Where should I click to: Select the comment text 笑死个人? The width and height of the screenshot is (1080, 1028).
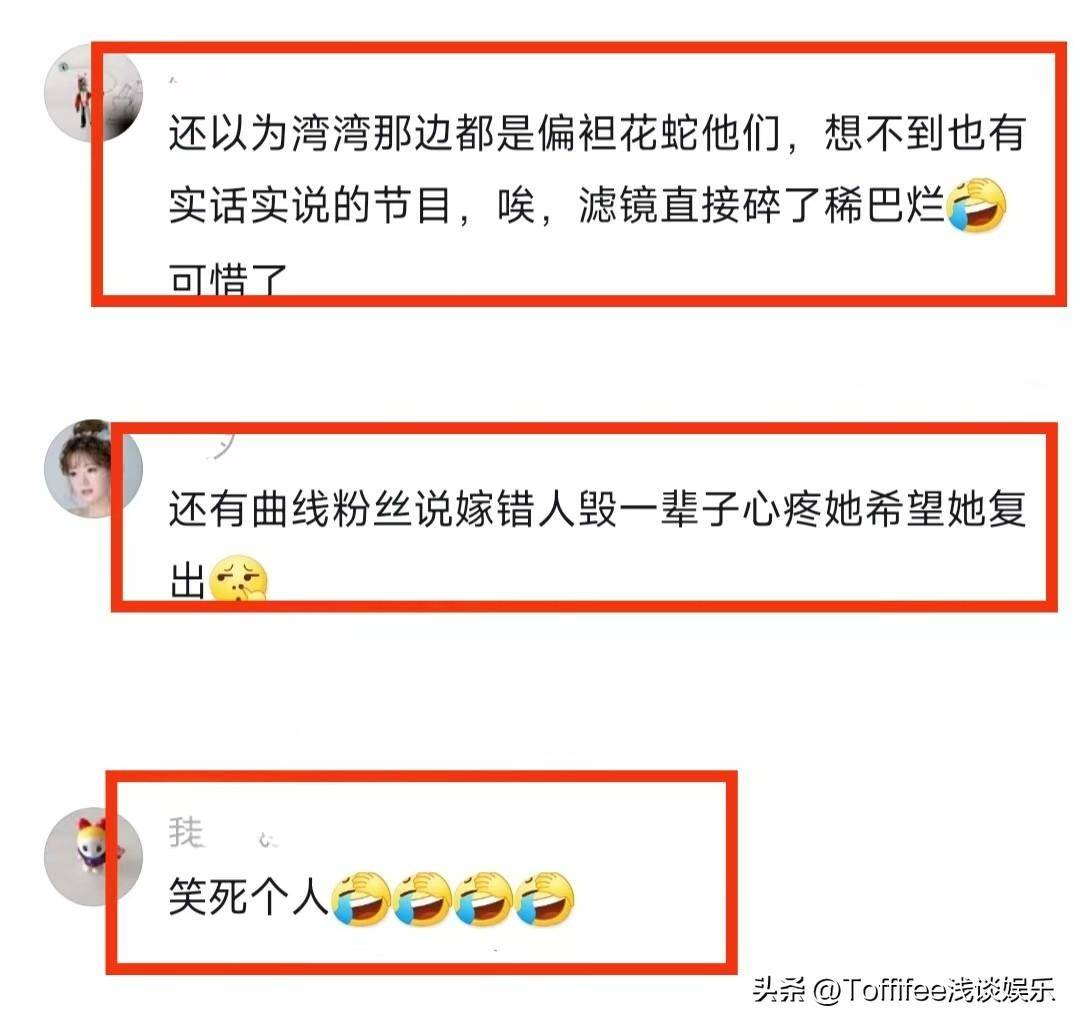tap(249, 898)
